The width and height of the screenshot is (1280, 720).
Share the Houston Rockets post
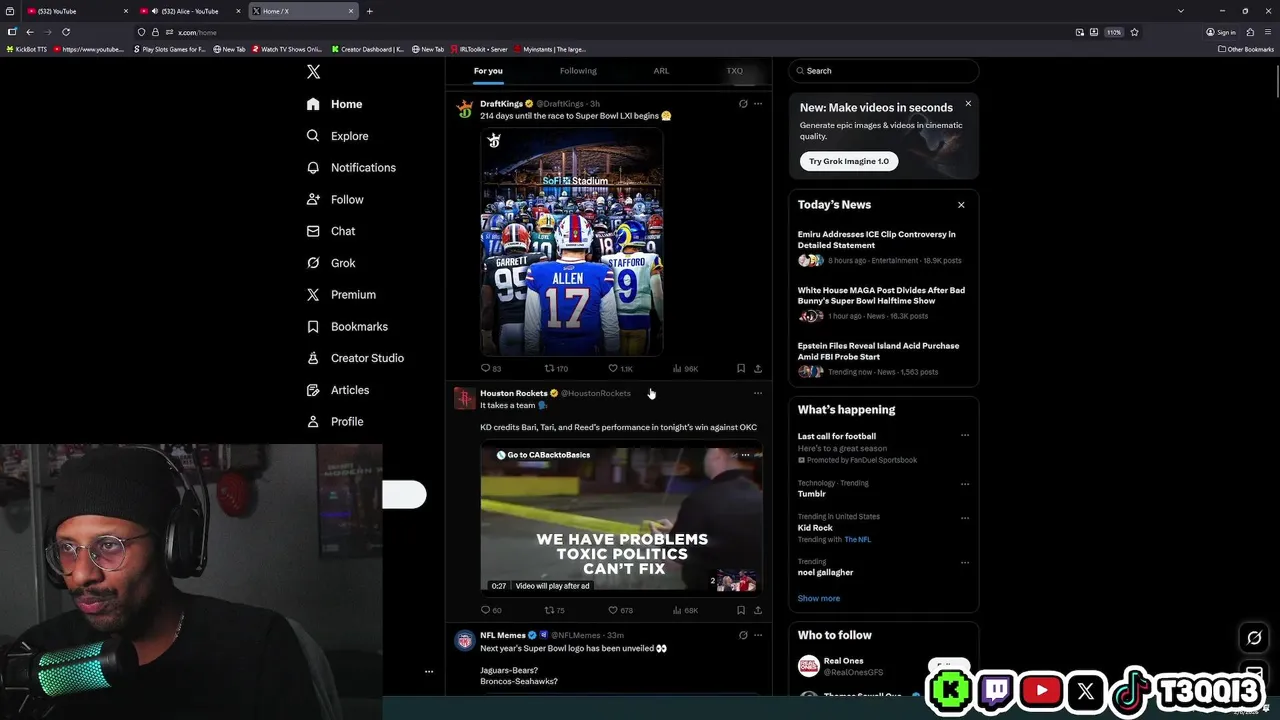[758, 610]
